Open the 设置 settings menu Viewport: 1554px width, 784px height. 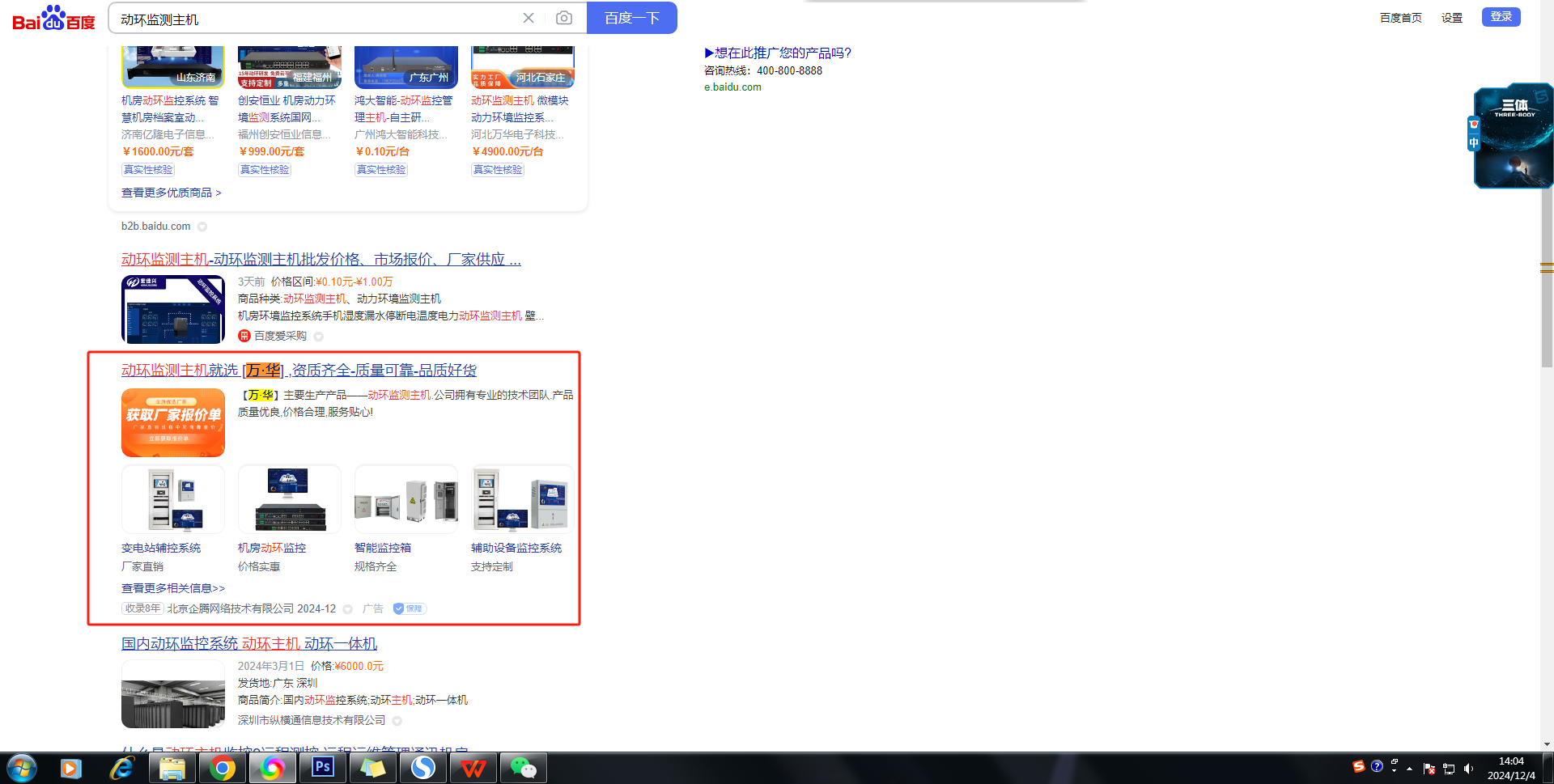pos(1452,18)
